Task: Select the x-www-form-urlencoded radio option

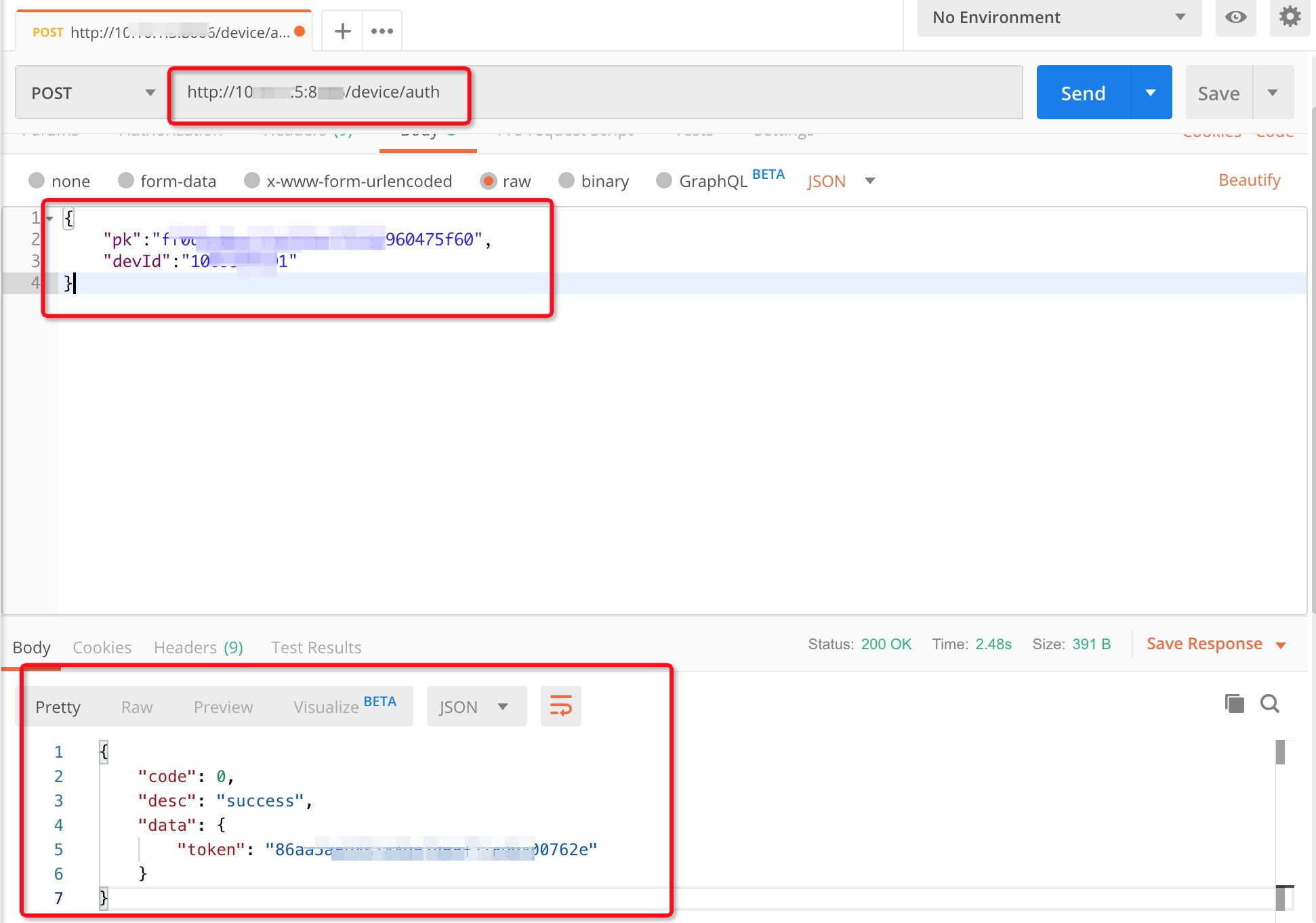Action: (x=252, y=181)
